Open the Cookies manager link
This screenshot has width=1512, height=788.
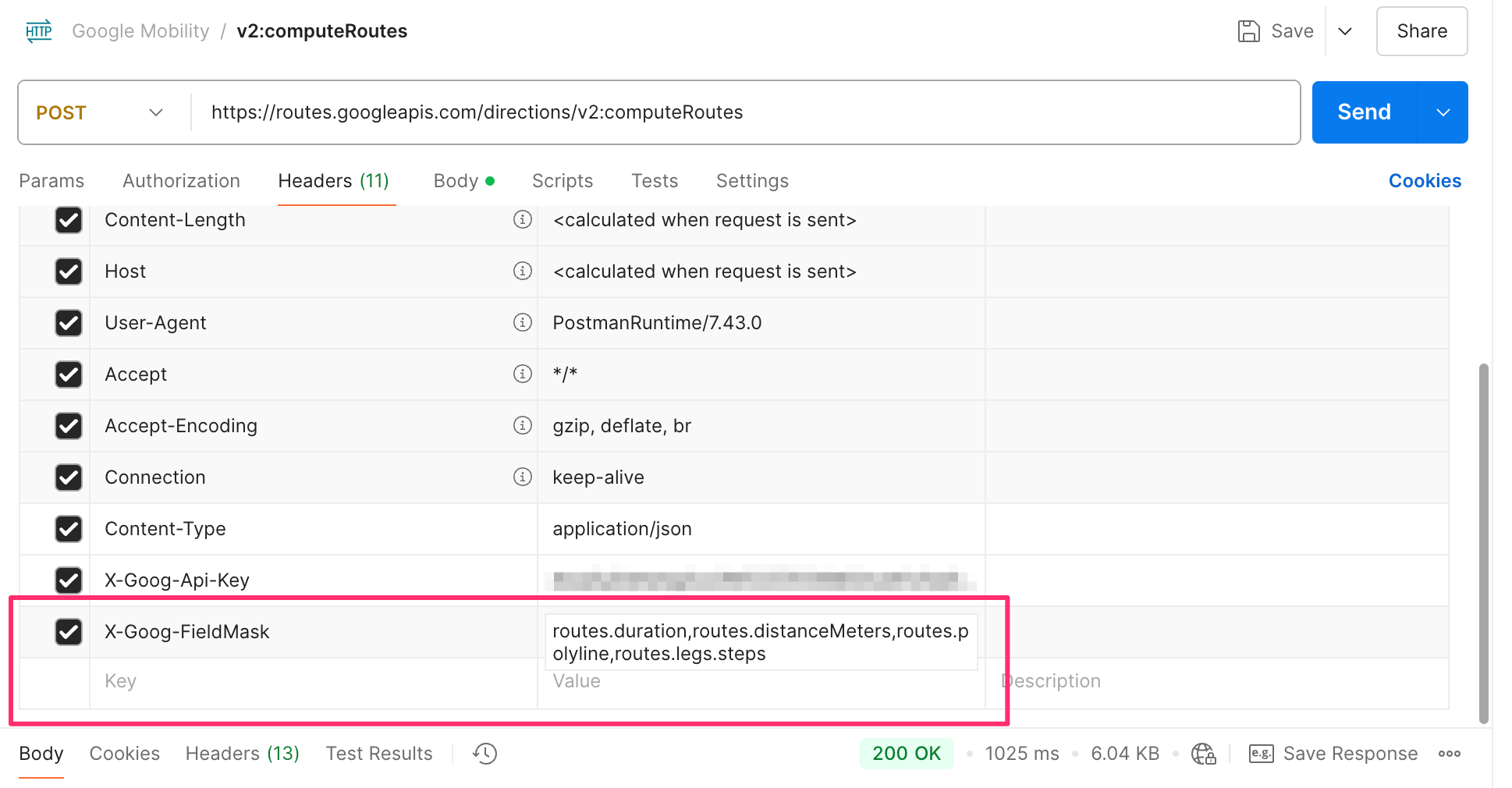(x=1424, y=180)
